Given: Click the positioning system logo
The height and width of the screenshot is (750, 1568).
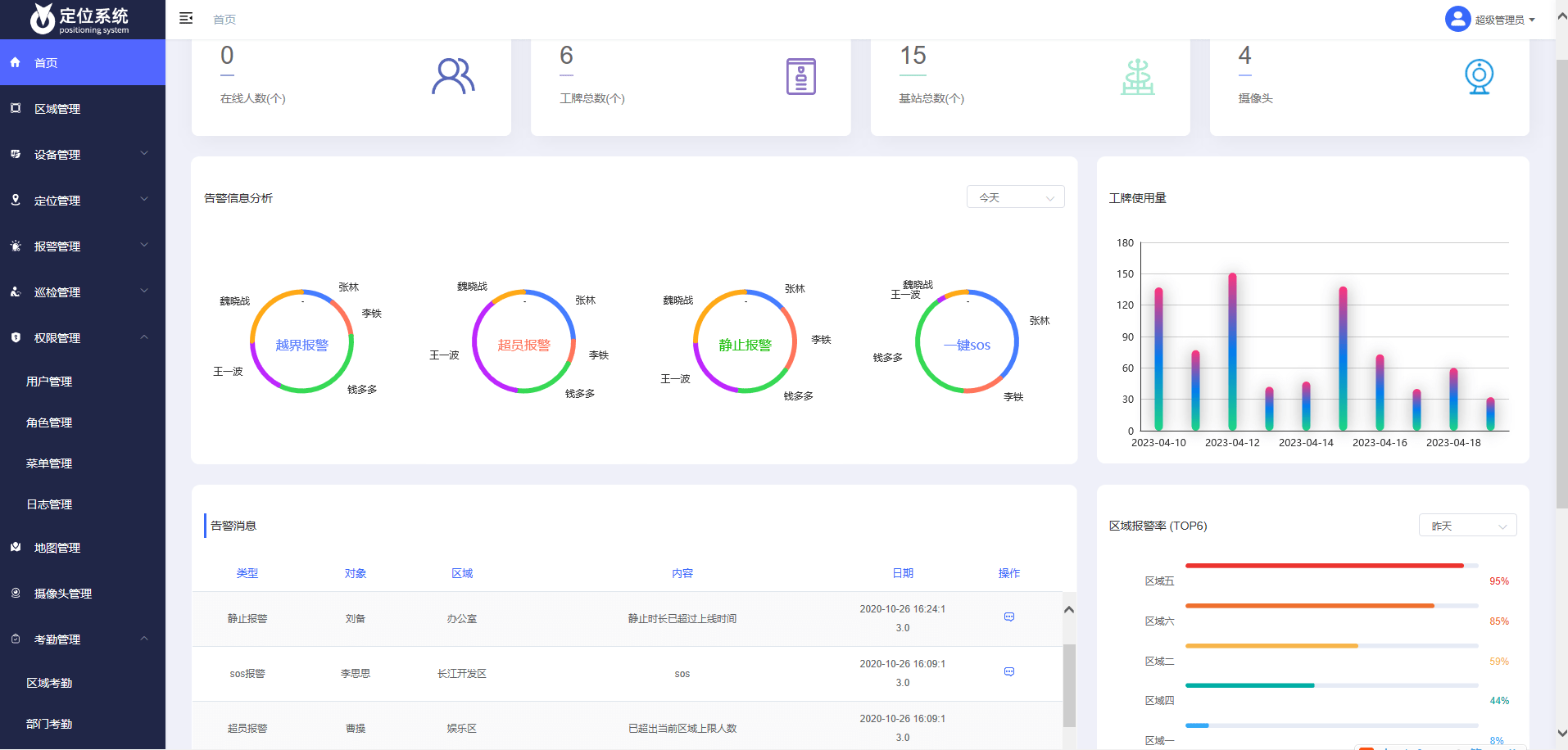Looking at the screenshot, I should [x=80, y=19].
